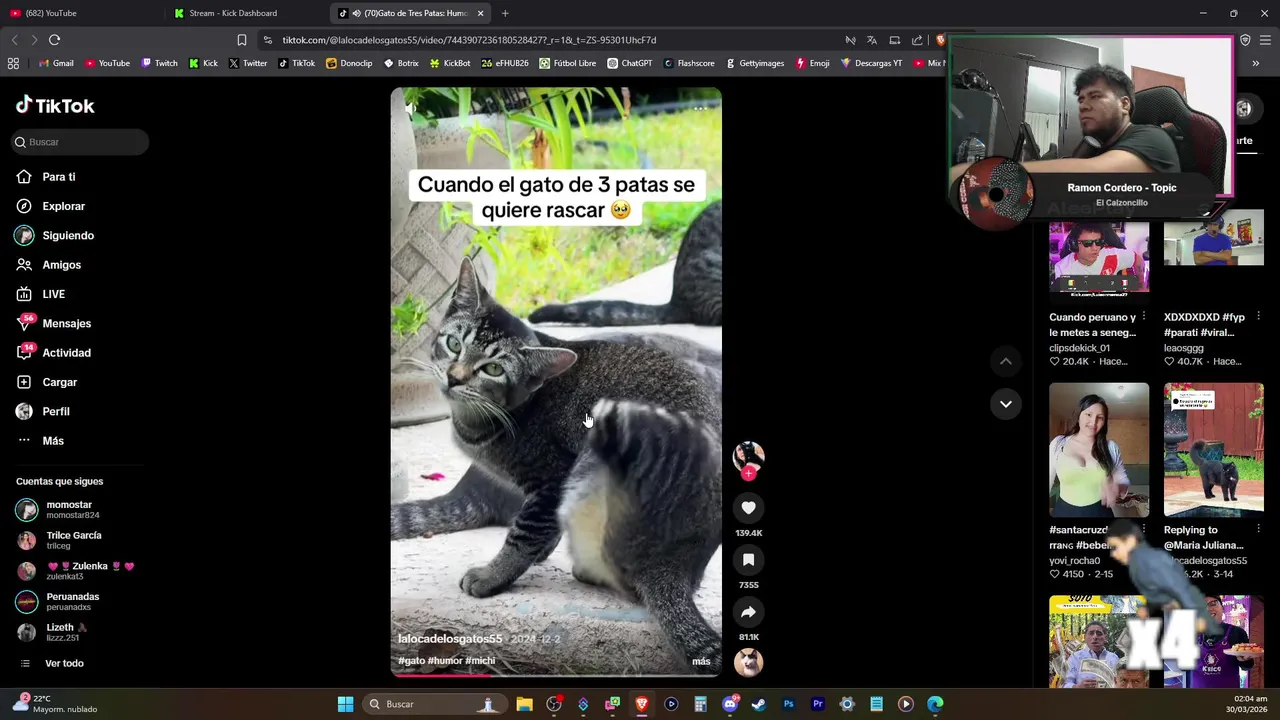This screenshot has height=720, width=1280.
Task: Open spinning sound disc at video bottom right
Action: tap(748, 662)
